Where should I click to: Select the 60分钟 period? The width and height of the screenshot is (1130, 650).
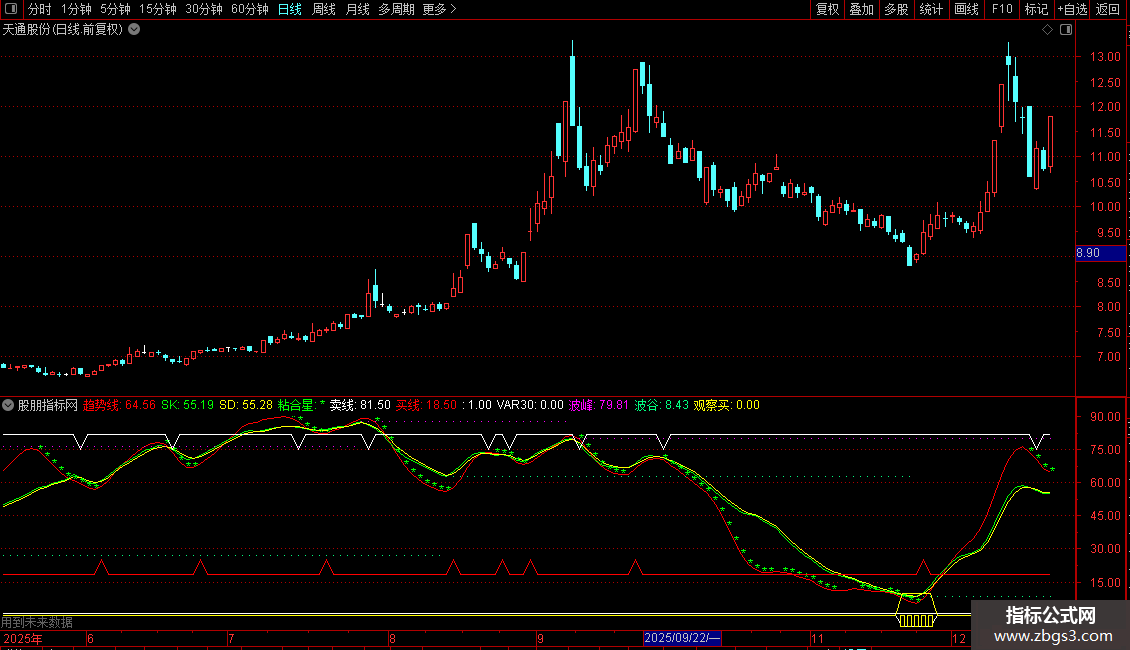tap(250, 9)
